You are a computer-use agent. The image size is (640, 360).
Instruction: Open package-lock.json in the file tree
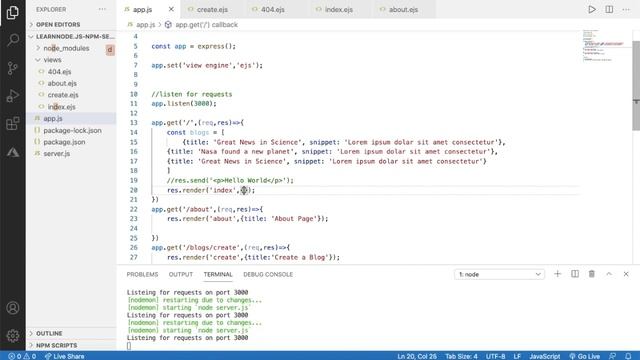click(72, 131)
